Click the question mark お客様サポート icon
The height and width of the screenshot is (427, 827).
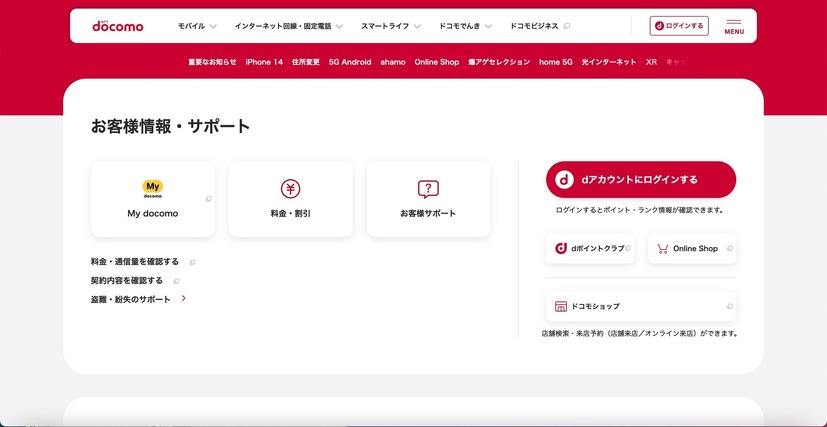(428, 189)
